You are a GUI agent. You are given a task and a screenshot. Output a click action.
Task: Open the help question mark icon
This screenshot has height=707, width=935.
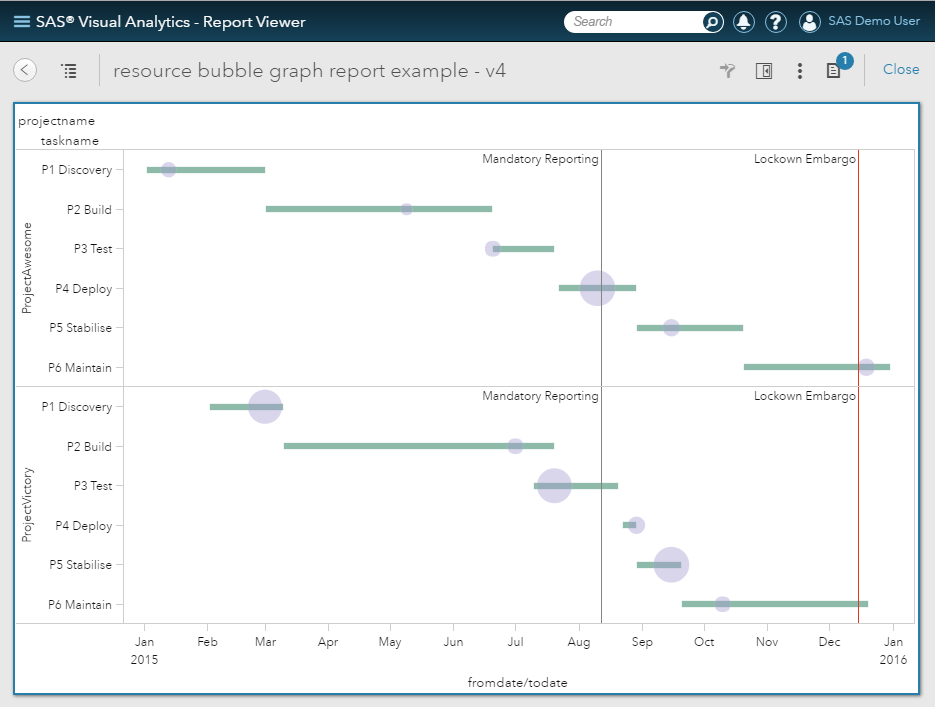(x=776, y=21)
